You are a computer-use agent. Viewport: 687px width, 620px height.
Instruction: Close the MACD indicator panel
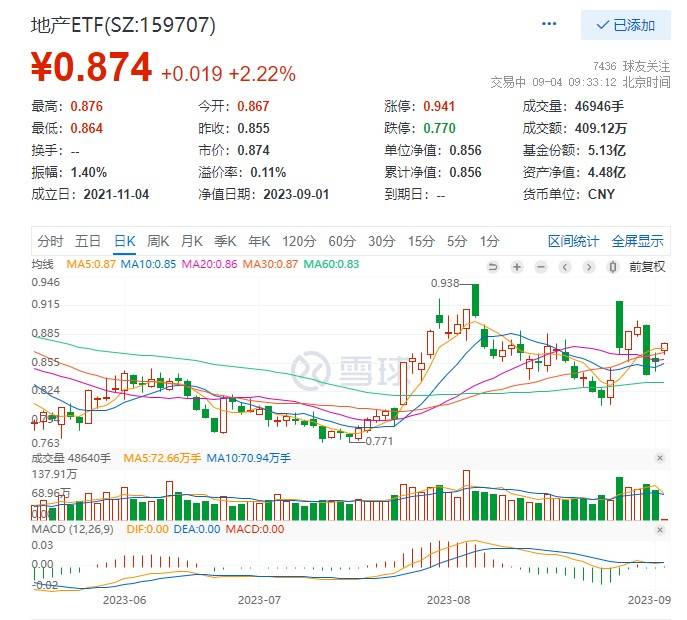click(x=660, y=528)
